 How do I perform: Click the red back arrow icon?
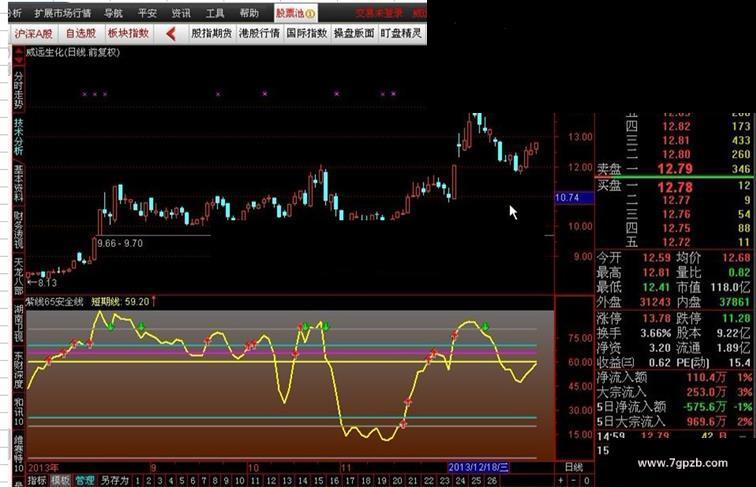coord(170,33)
